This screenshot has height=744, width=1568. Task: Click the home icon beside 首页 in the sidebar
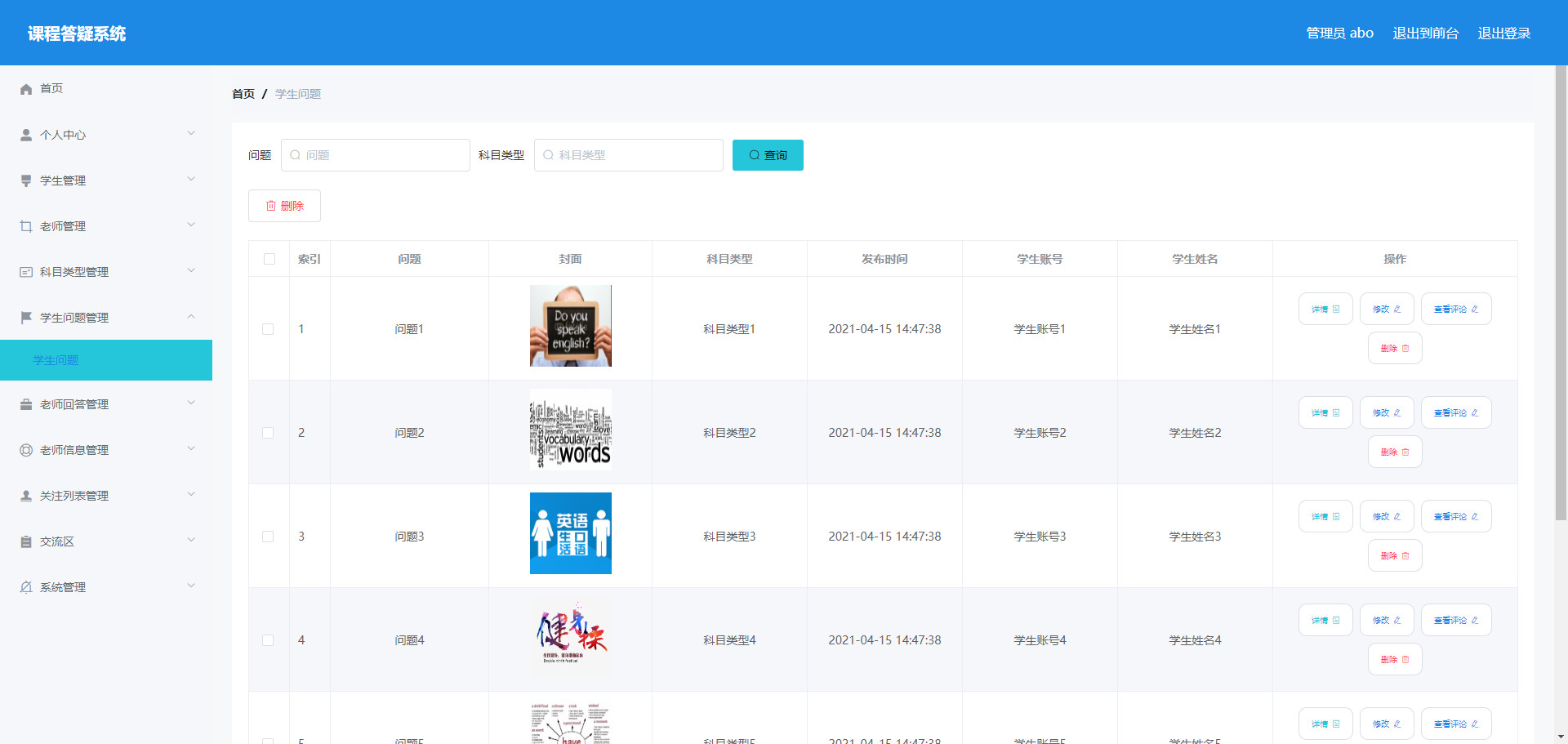[x=26, y=89]
